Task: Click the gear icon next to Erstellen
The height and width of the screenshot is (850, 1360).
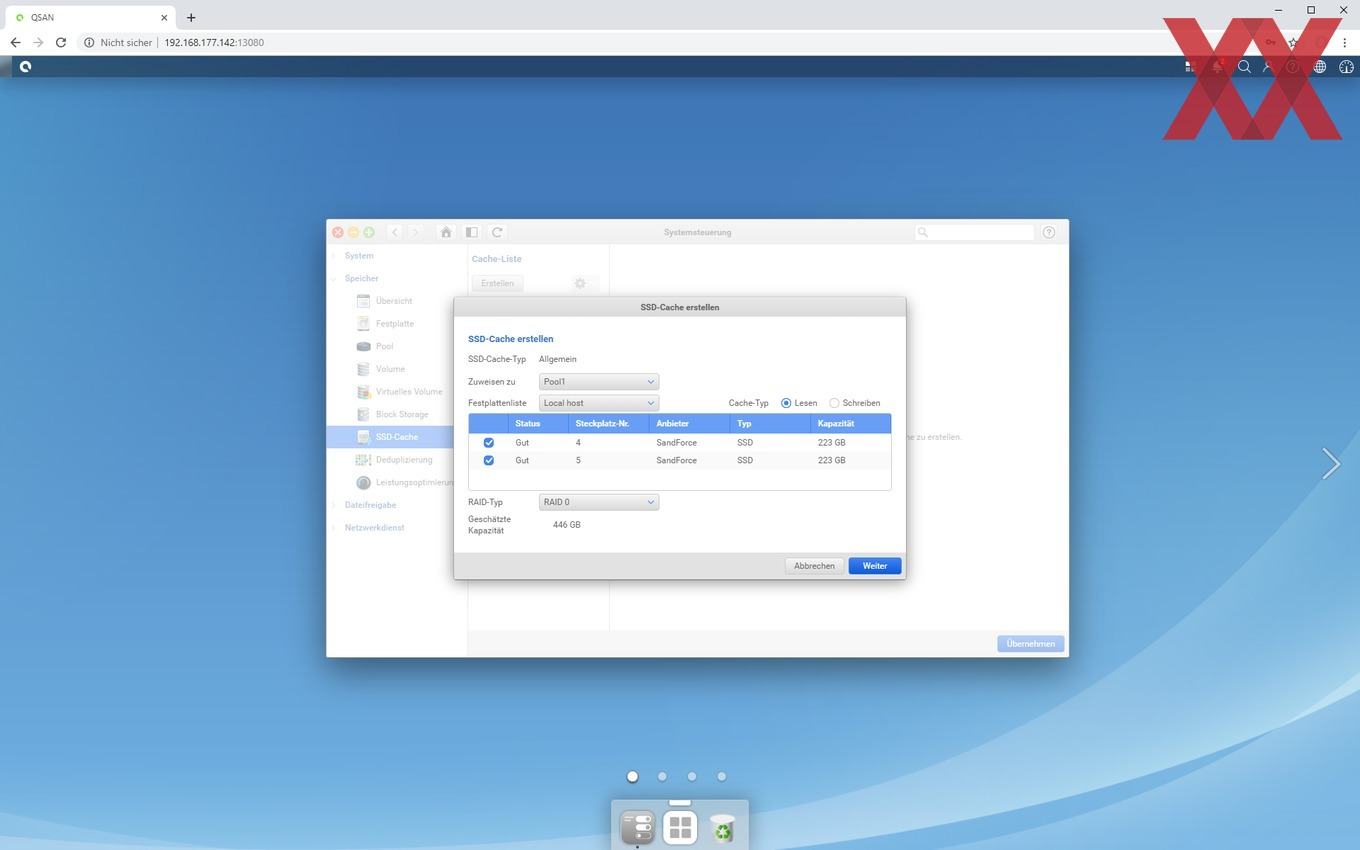Action: (x=580, y=283)
